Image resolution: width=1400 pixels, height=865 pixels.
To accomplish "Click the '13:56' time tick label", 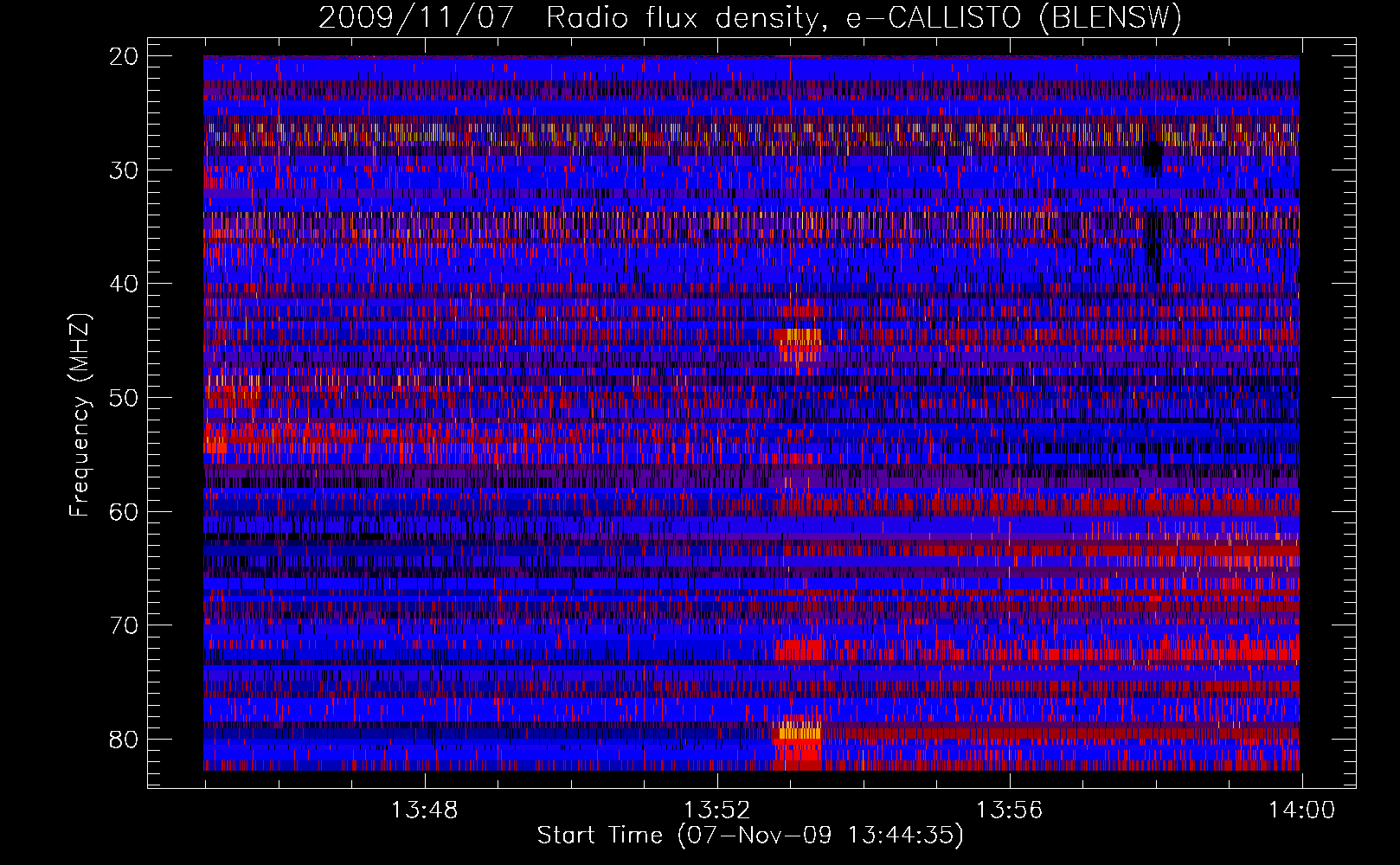I will coord(1009,811).
